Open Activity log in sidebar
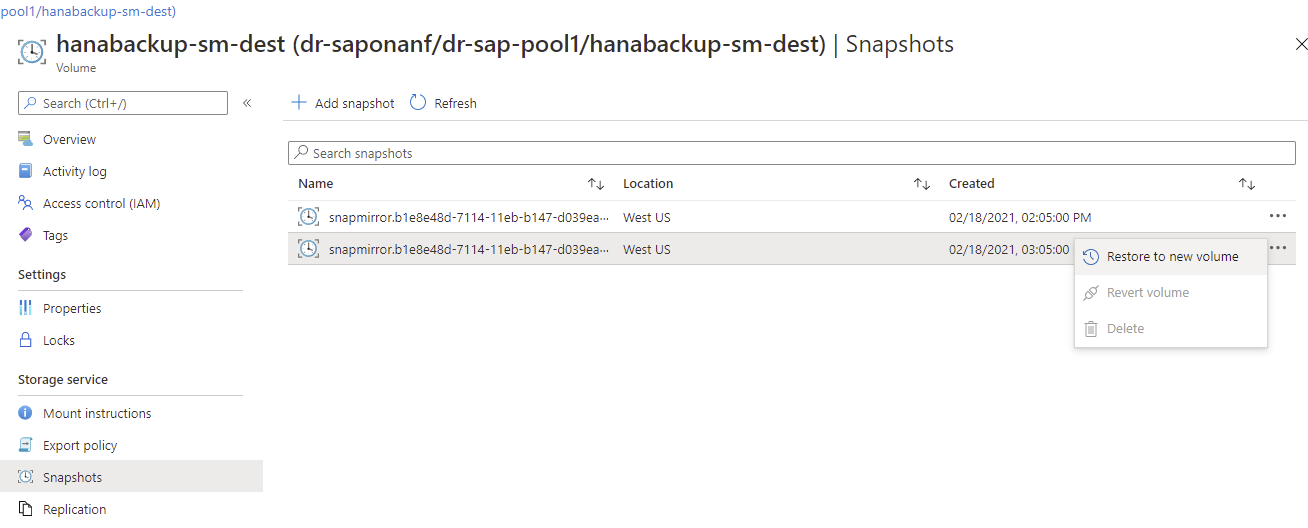Image resolution: width=1308 pixels, height=528 pixels. [74, 171]
